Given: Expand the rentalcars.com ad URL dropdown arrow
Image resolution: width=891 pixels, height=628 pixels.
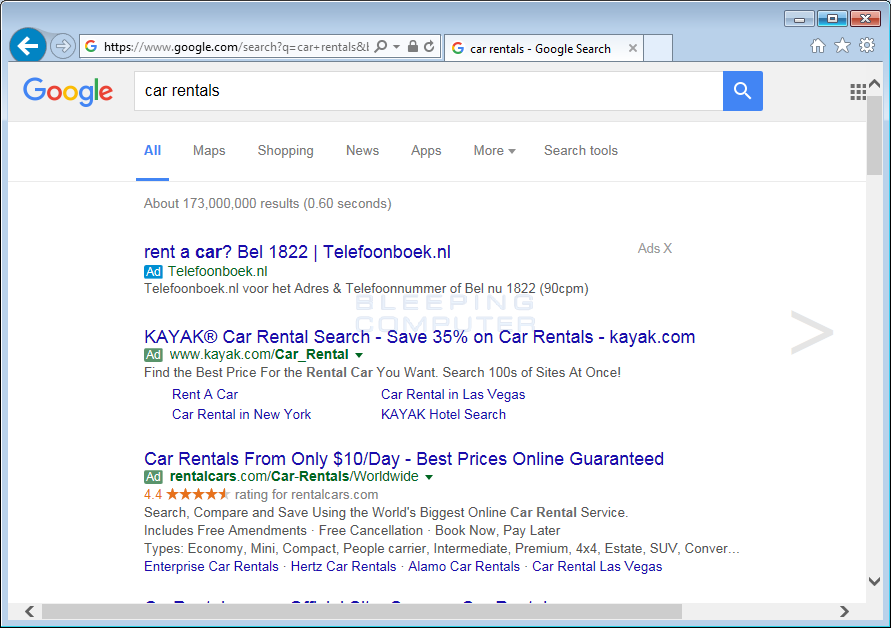Looking at the screenshot, I should 429,477.
